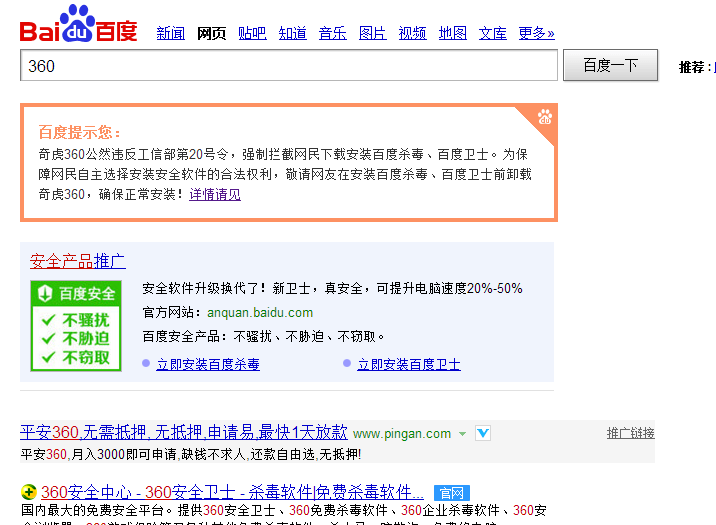Select the 网页 tab
Image resolution: width=716 pixels, height=525 pixels.
211,33
